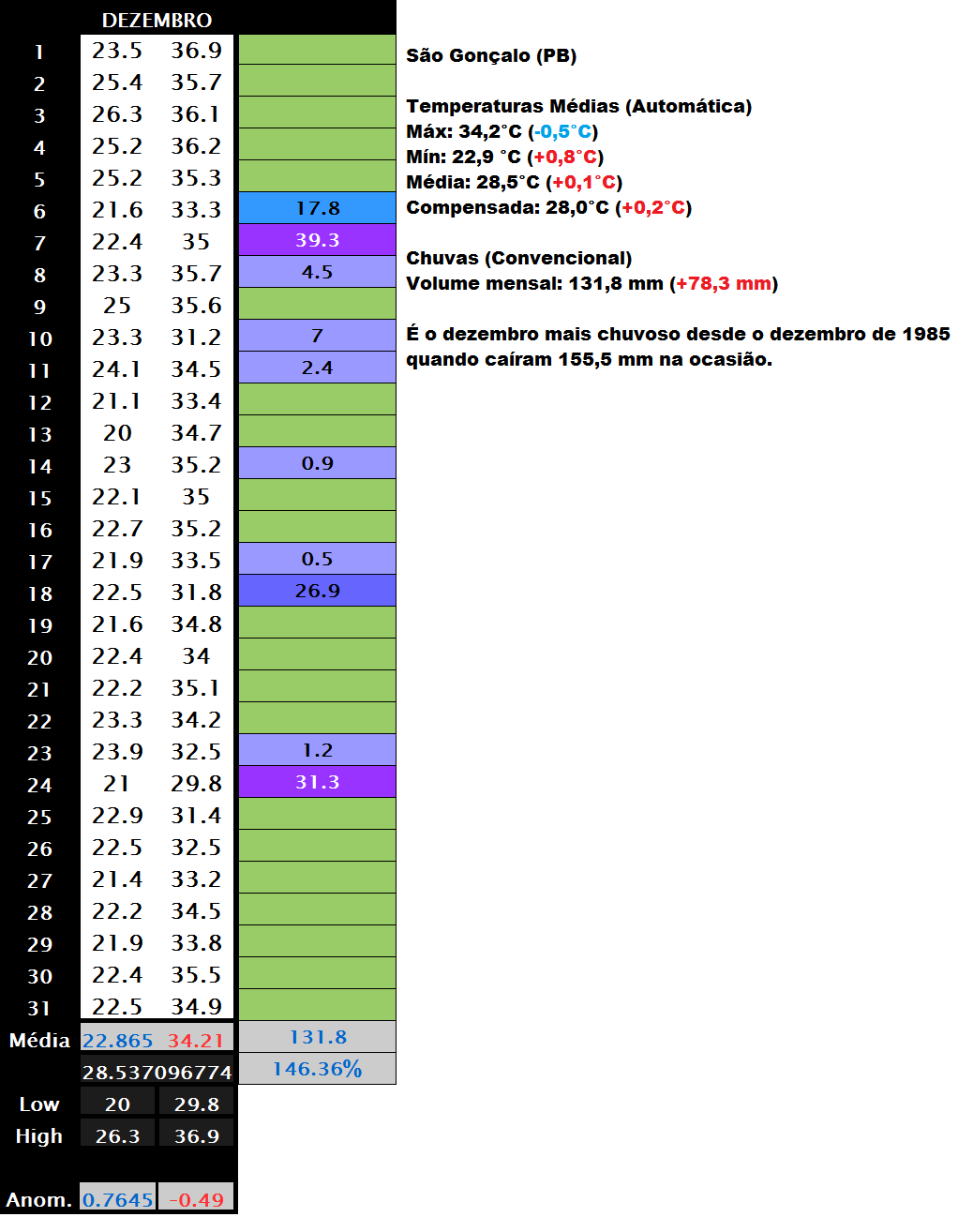Click the 26.9 rainfall value on day 18
This screenshot has height=1232, width=973.
(317, 591)
